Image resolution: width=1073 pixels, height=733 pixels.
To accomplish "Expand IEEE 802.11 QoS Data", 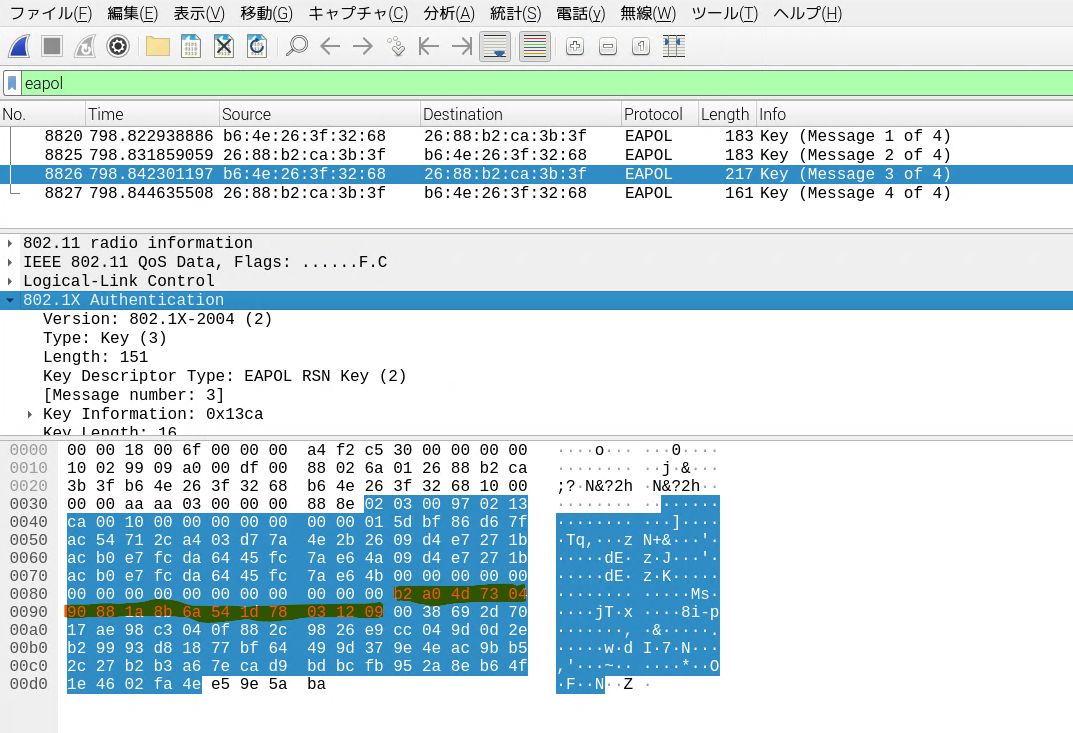I will tap(10, 262).
